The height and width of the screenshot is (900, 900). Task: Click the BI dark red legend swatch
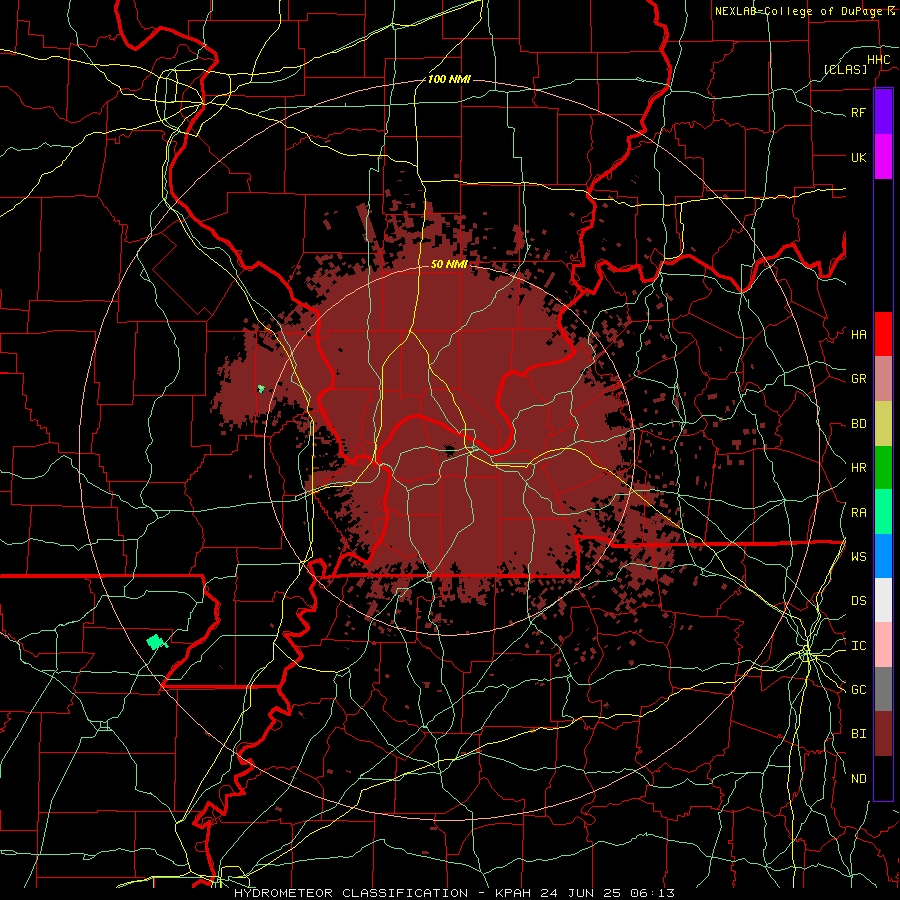click(x=883, y=734)
